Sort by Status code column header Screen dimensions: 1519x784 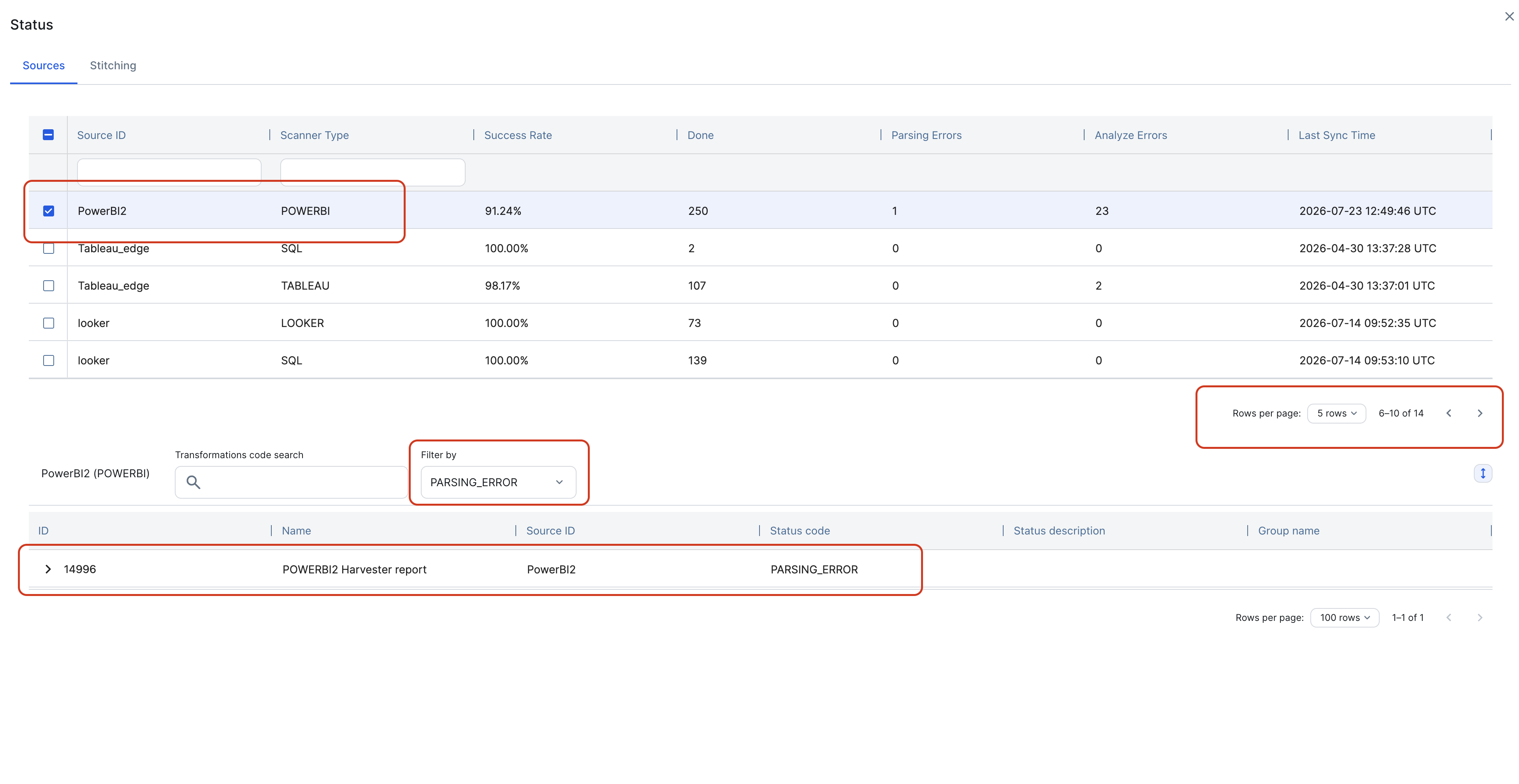(x=800, y=531)
